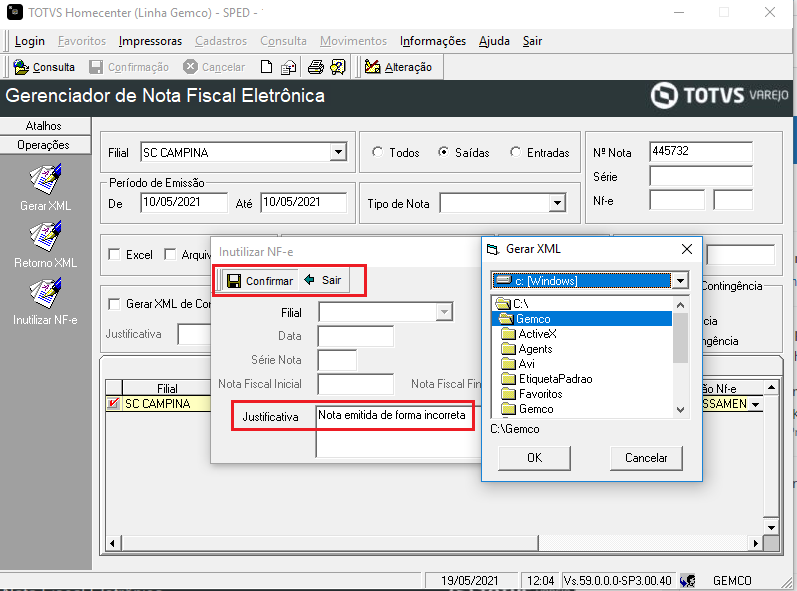The image size is (797, 591).
Task: Click the grid horizontal scrollbar right arrow
Action: tap(756, 543)
